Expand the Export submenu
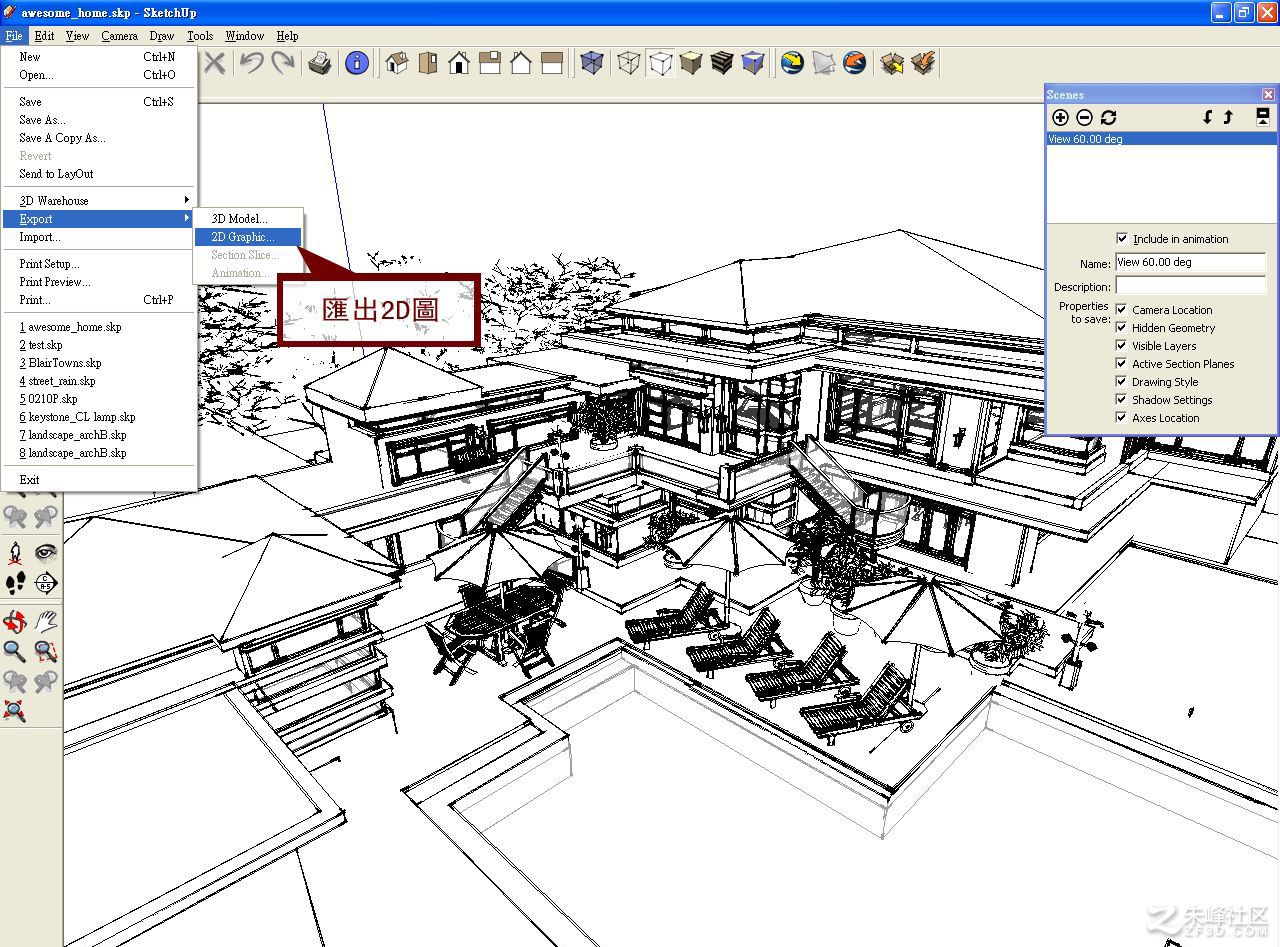 [98, 219]
